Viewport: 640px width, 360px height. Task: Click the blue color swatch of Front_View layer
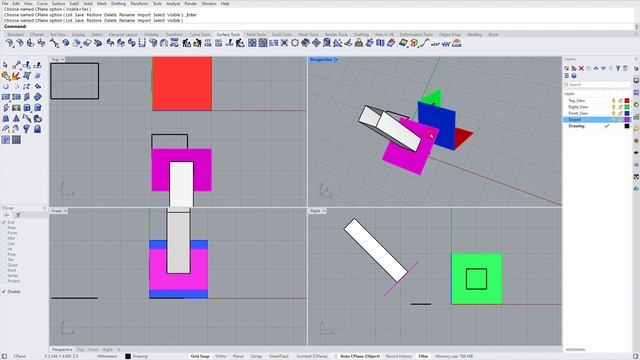[x=627, y=113]
